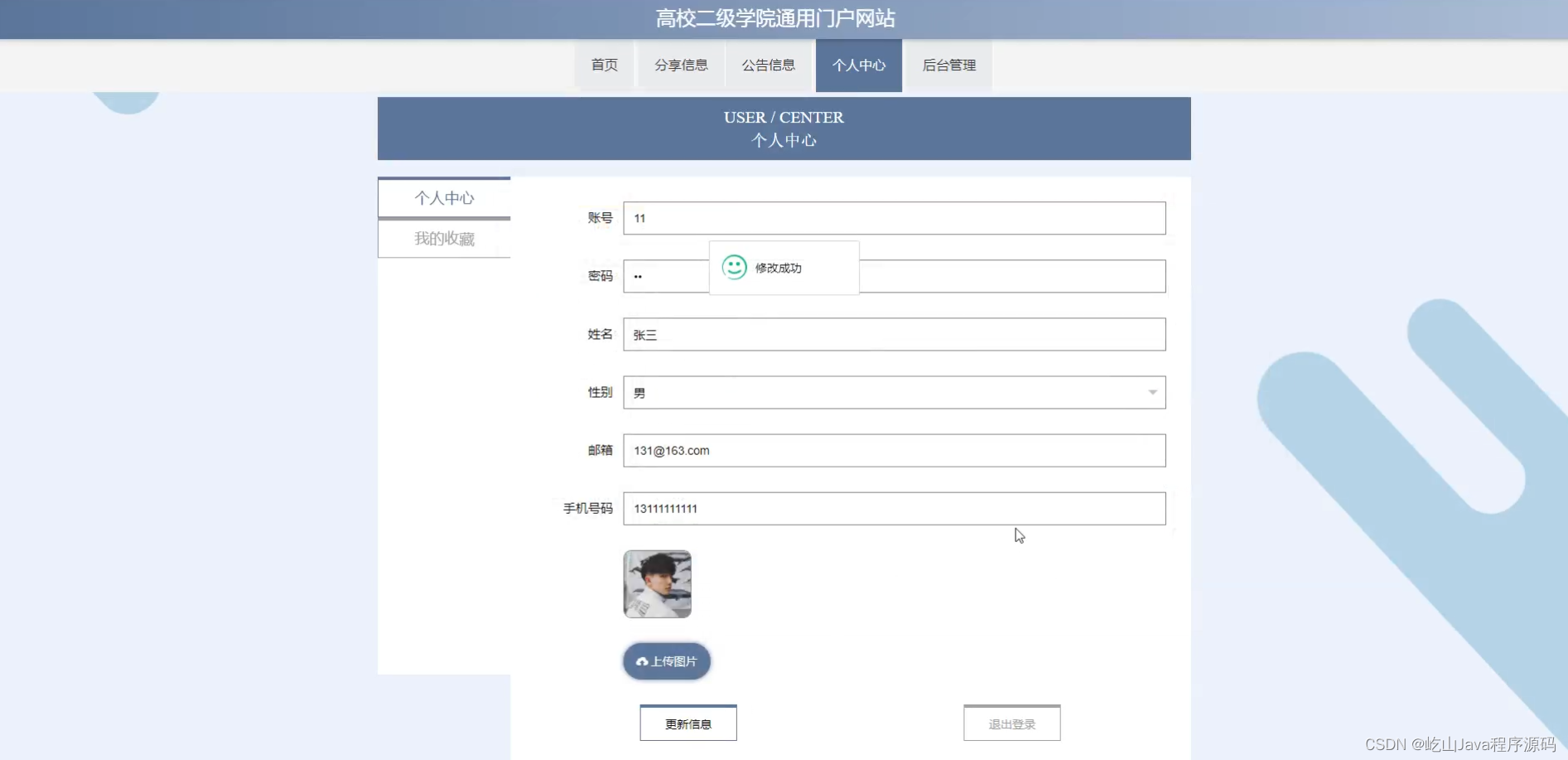Select the 邮箱 email input showing 131@163.com
1568x760 pixels.
coord(893,450)
